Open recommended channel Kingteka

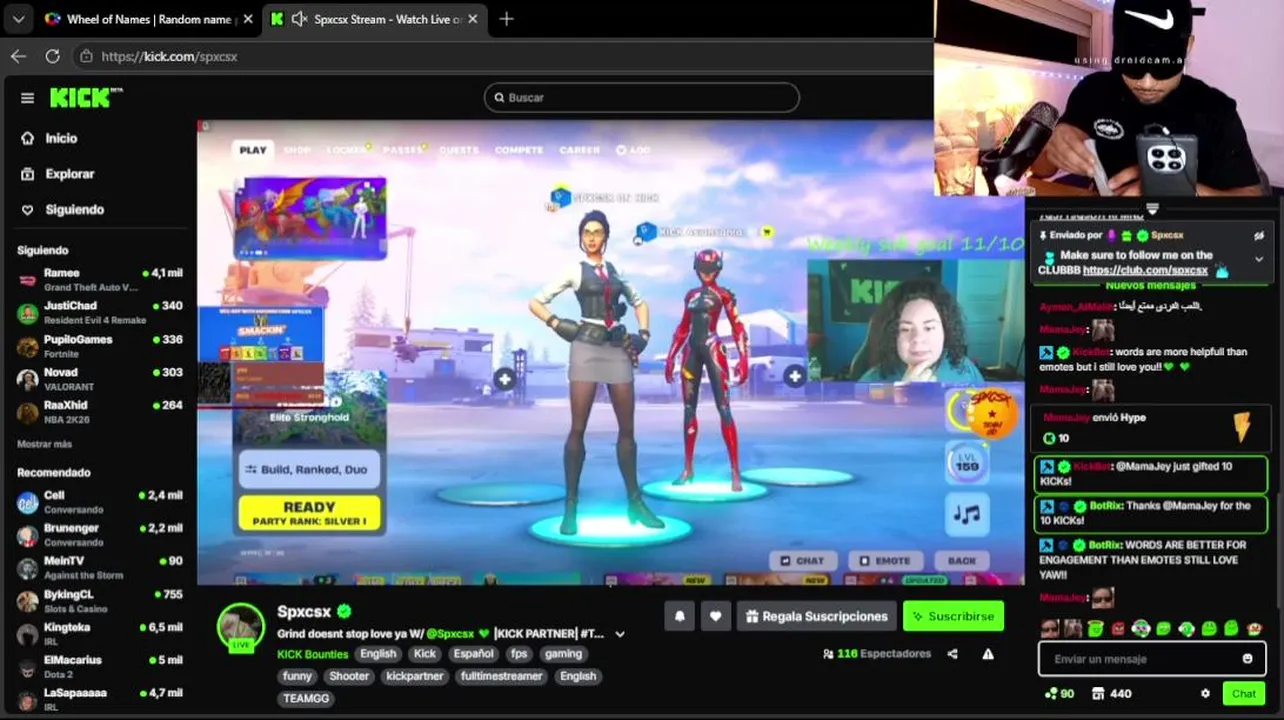tap(100, 634)
